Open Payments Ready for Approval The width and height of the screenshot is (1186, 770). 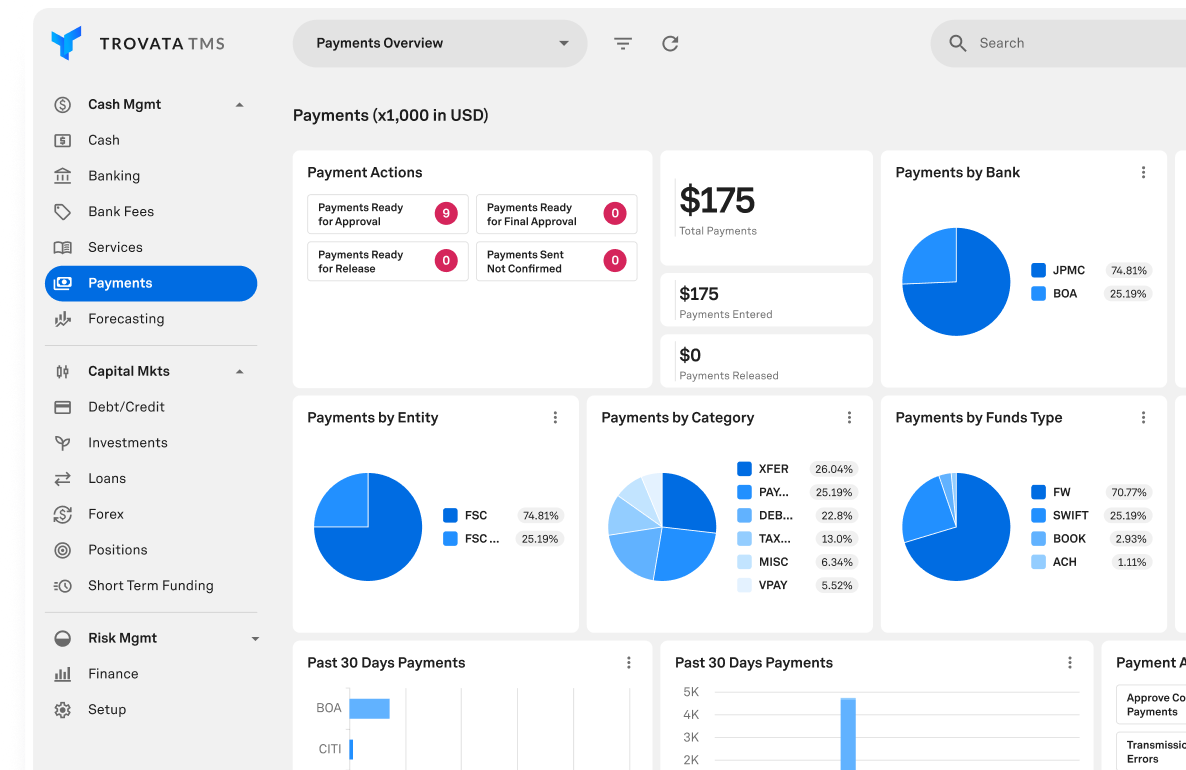[387, 214]
